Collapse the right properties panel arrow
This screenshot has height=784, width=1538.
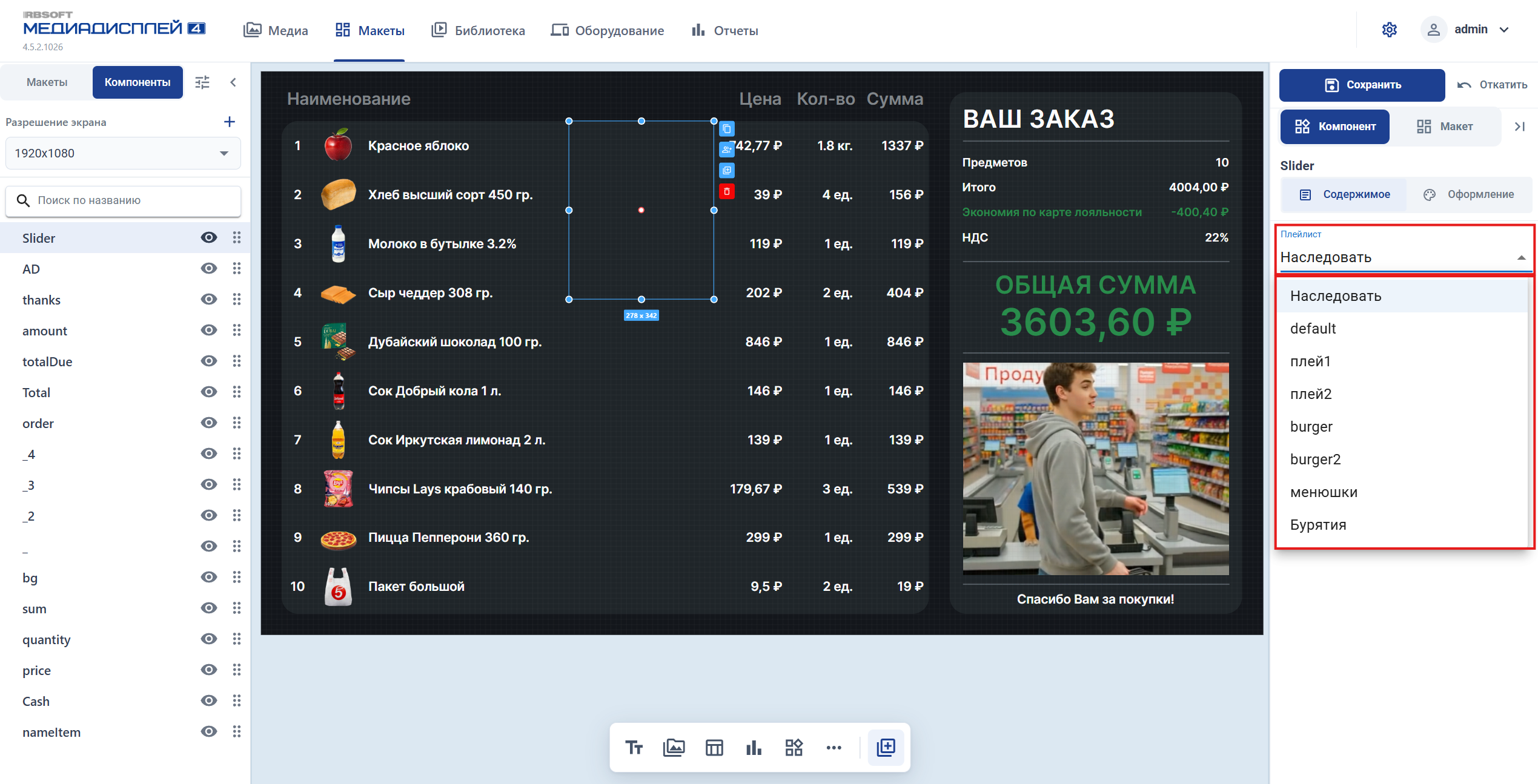point(1519,127)
